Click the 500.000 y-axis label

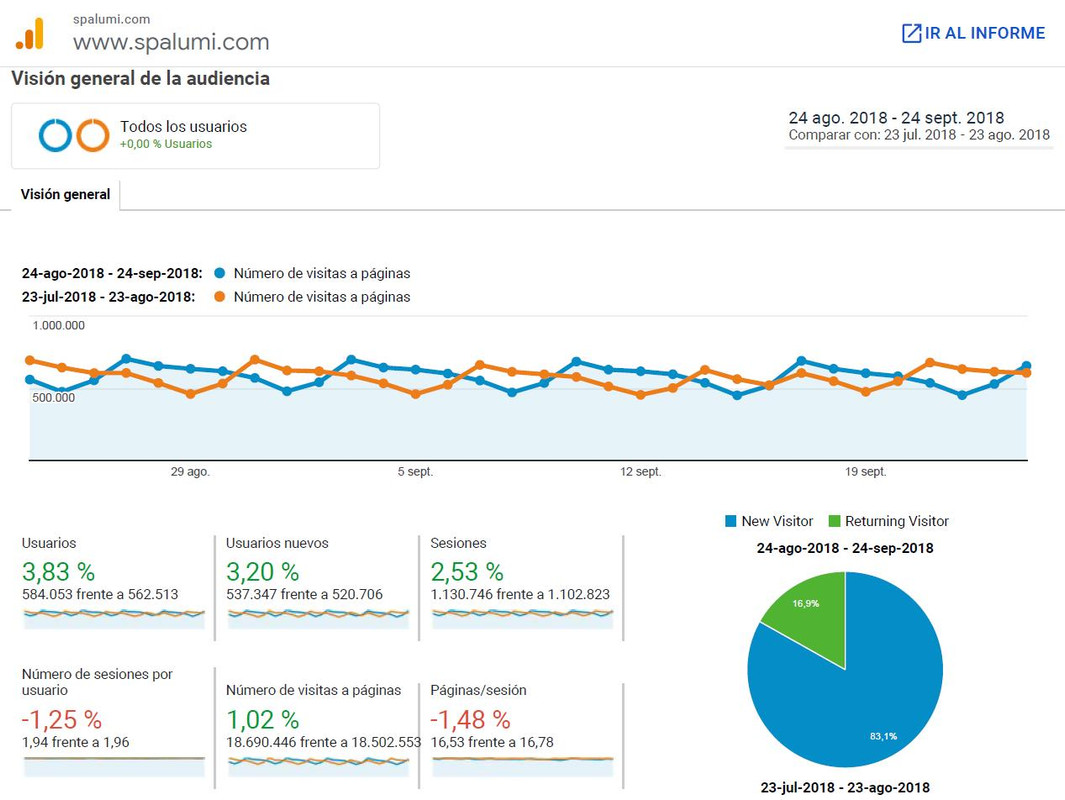coord(54,397)
